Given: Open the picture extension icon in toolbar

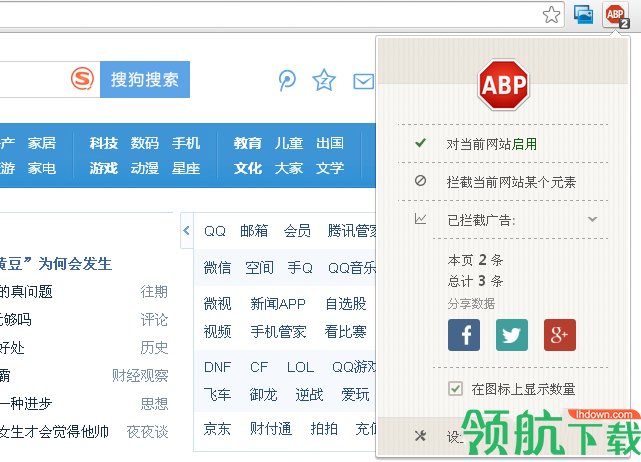Looking at the screenshot, I should point(583,15).
